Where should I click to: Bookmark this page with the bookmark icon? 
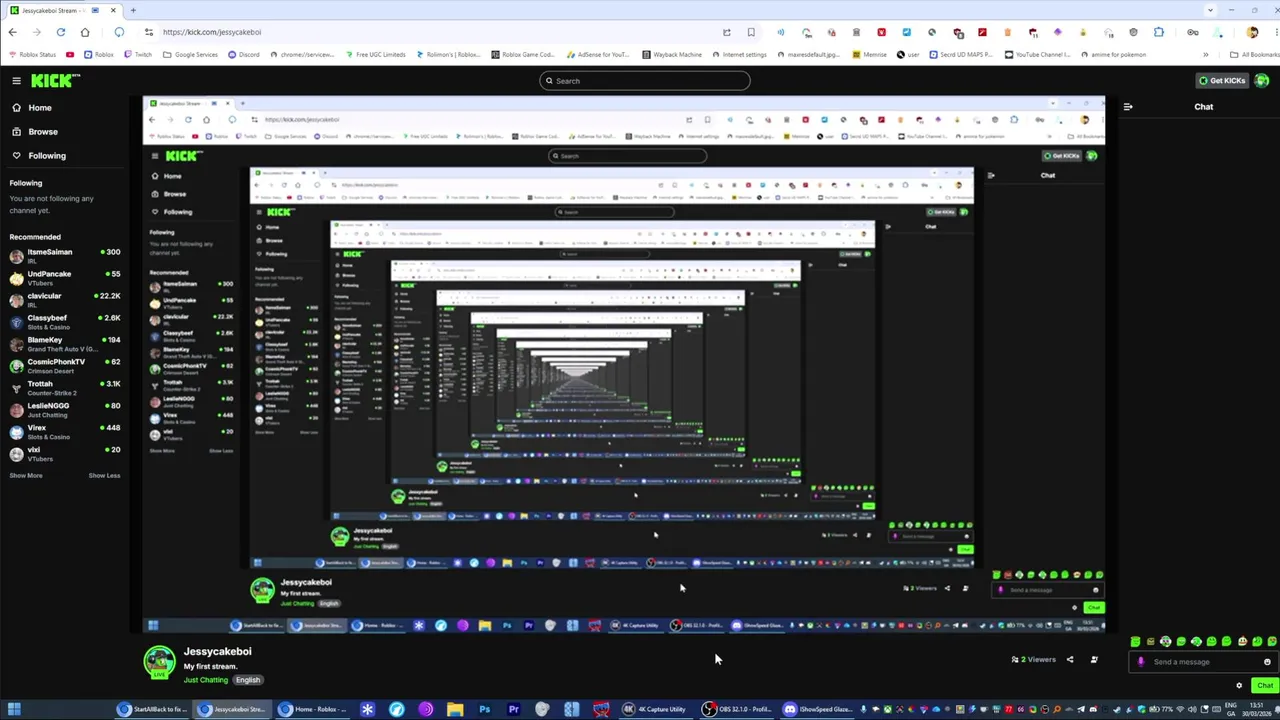pos(751,32)
